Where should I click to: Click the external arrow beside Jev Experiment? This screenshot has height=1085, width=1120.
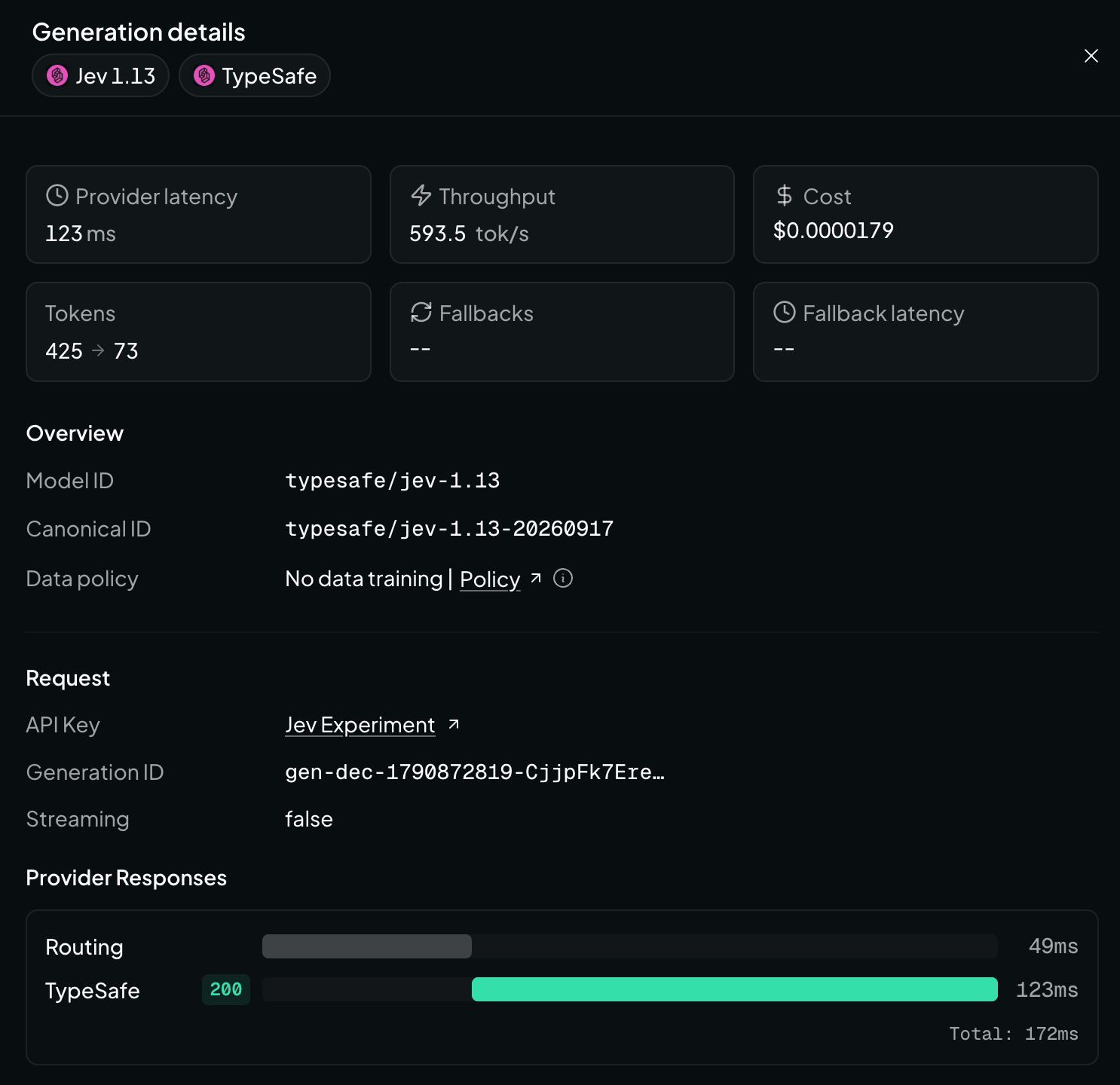(454, 724)
